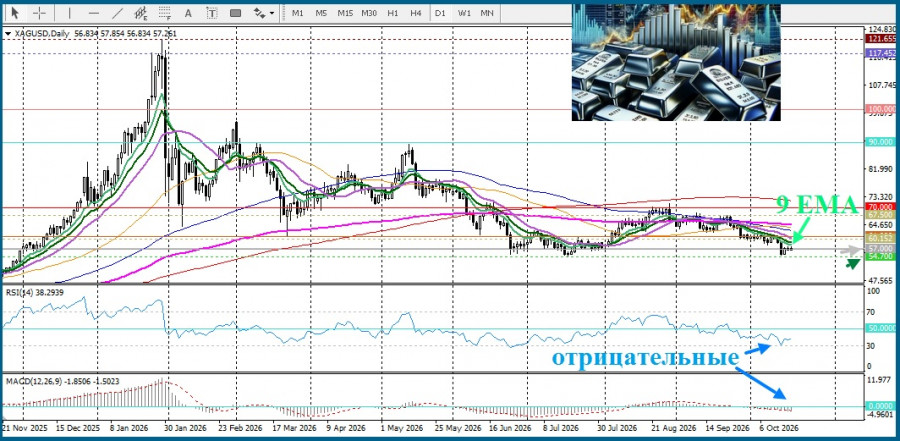Click the silver bars thumbnail image
Viewport: 900px width, 441px height.
tap(676, 62)
